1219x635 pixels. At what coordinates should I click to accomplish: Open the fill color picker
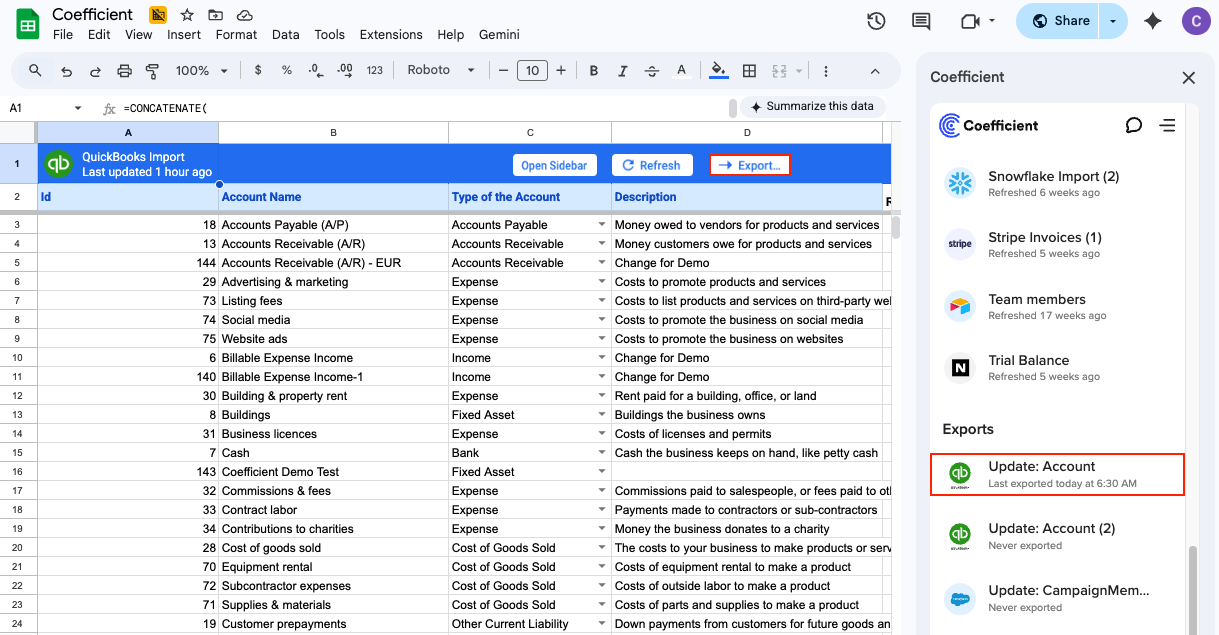tap(718, 71)
